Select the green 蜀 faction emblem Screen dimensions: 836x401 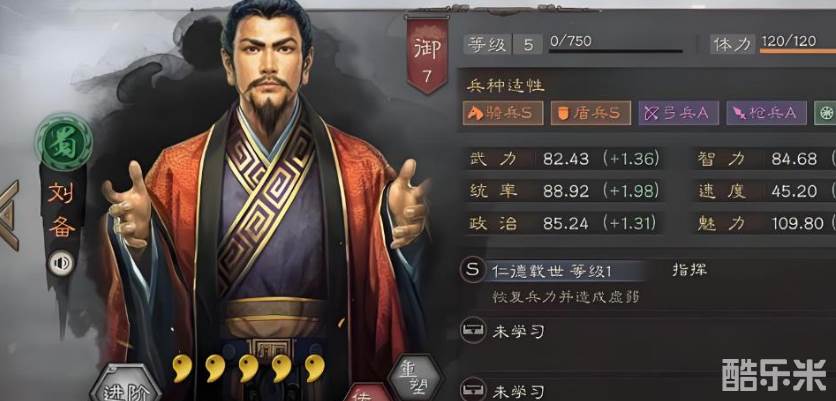65,141
